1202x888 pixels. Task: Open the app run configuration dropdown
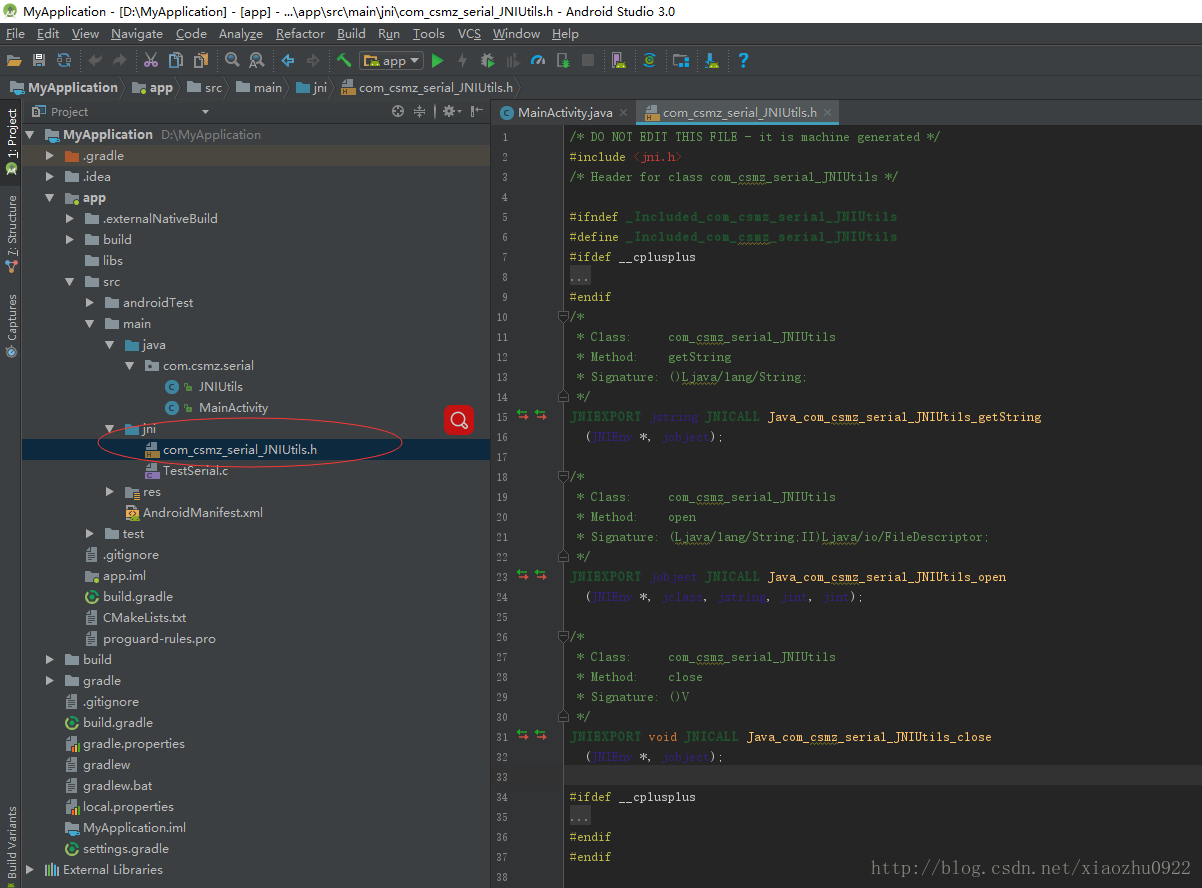(392, 60)
